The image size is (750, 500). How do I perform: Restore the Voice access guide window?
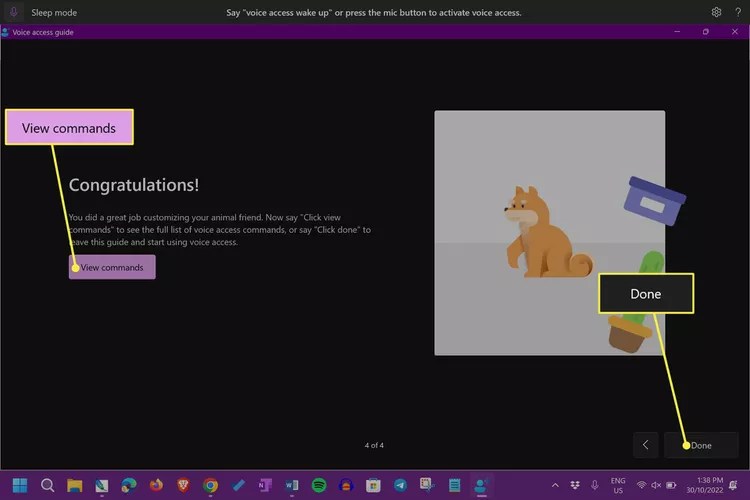pos(706,32)
